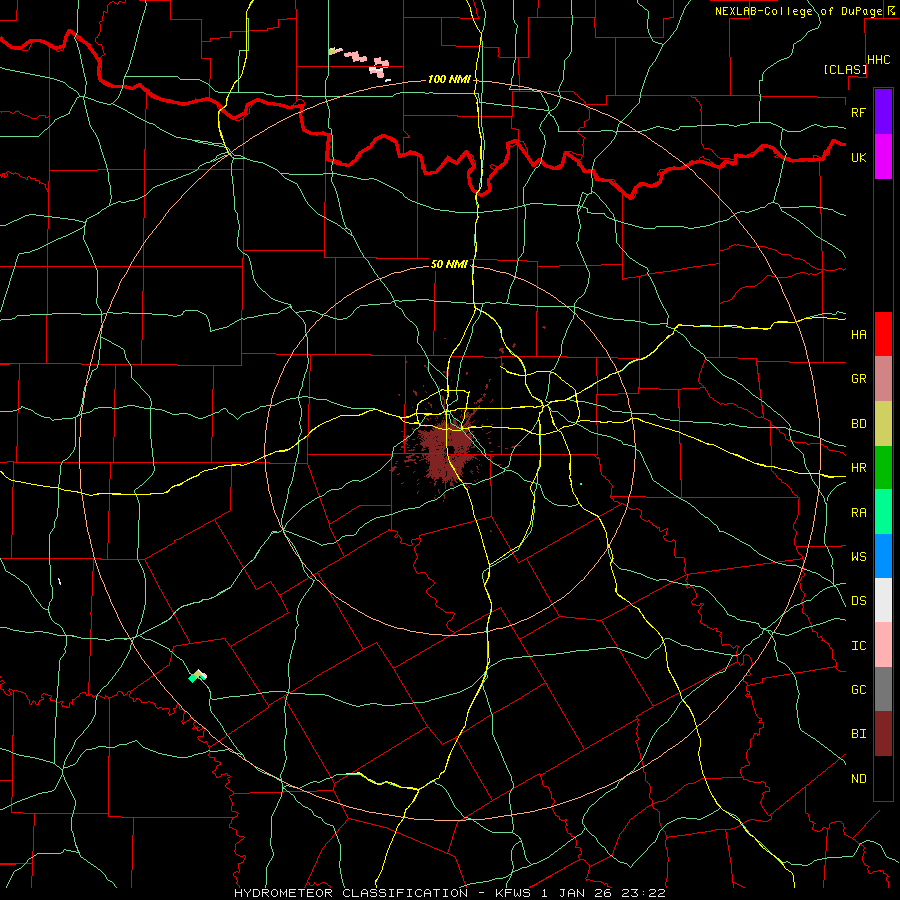Screen dimensions: 900x900
Task: Select the salmon GR legend swatch
Action: [883, 378]
